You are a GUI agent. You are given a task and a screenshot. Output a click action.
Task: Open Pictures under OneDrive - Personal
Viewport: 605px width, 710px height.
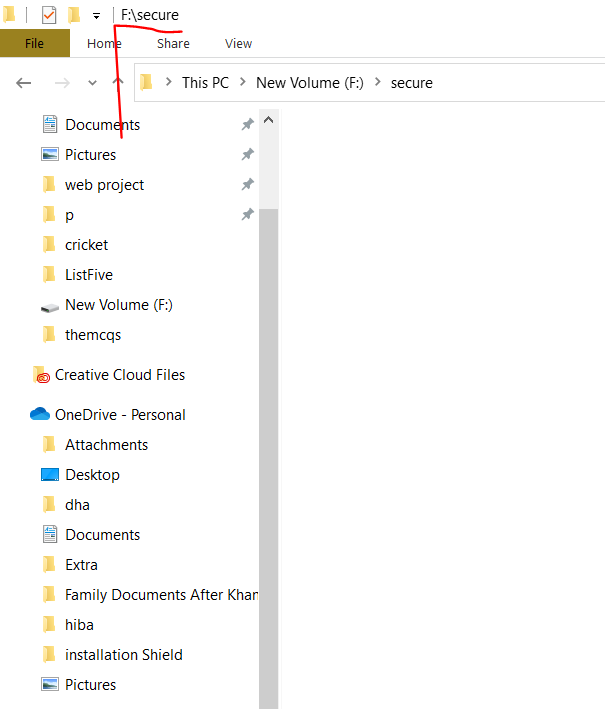pos(91,685)
